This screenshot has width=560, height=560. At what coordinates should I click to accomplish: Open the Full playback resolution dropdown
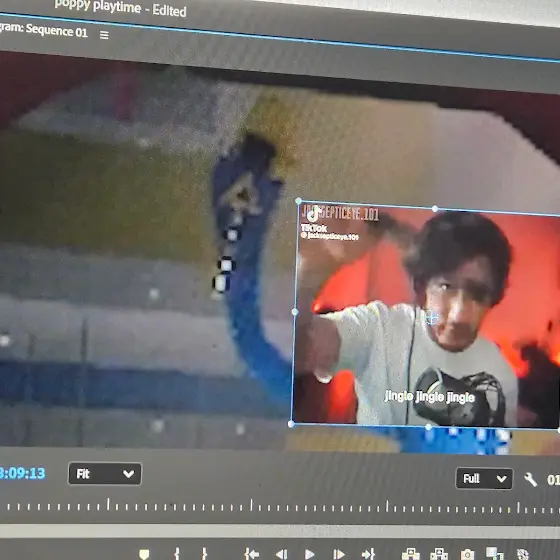pos(484,479)
